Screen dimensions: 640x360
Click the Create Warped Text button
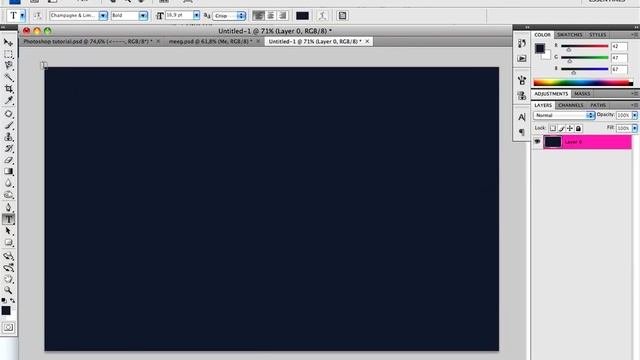(322, 16)
